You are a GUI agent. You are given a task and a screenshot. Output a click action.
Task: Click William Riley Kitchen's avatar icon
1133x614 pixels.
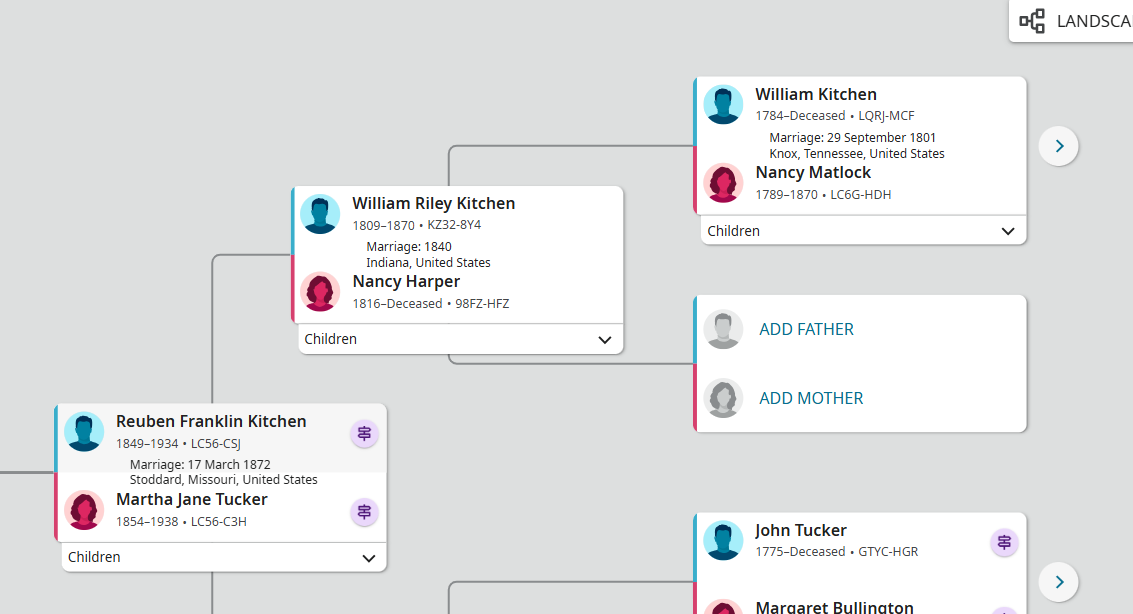click(x=320, y=214)
